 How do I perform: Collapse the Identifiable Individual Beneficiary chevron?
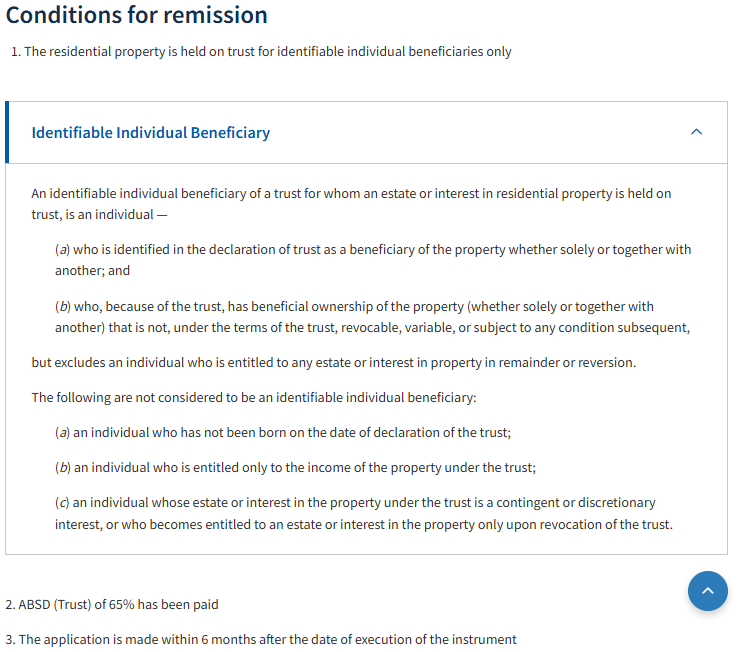696,132
